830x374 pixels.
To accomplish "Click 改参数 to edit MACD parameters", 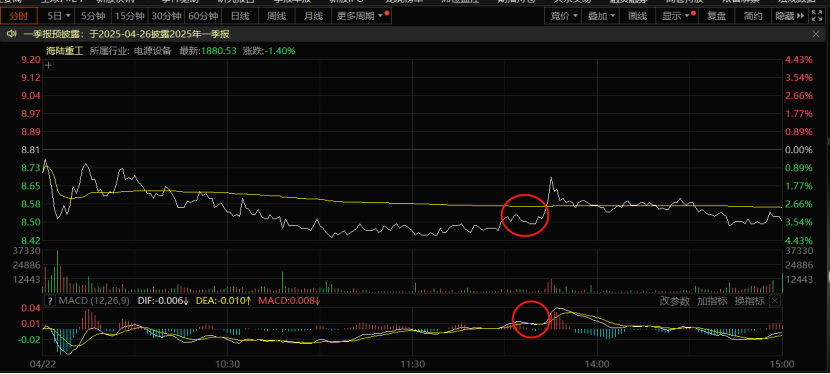I will tap(675, 301).
